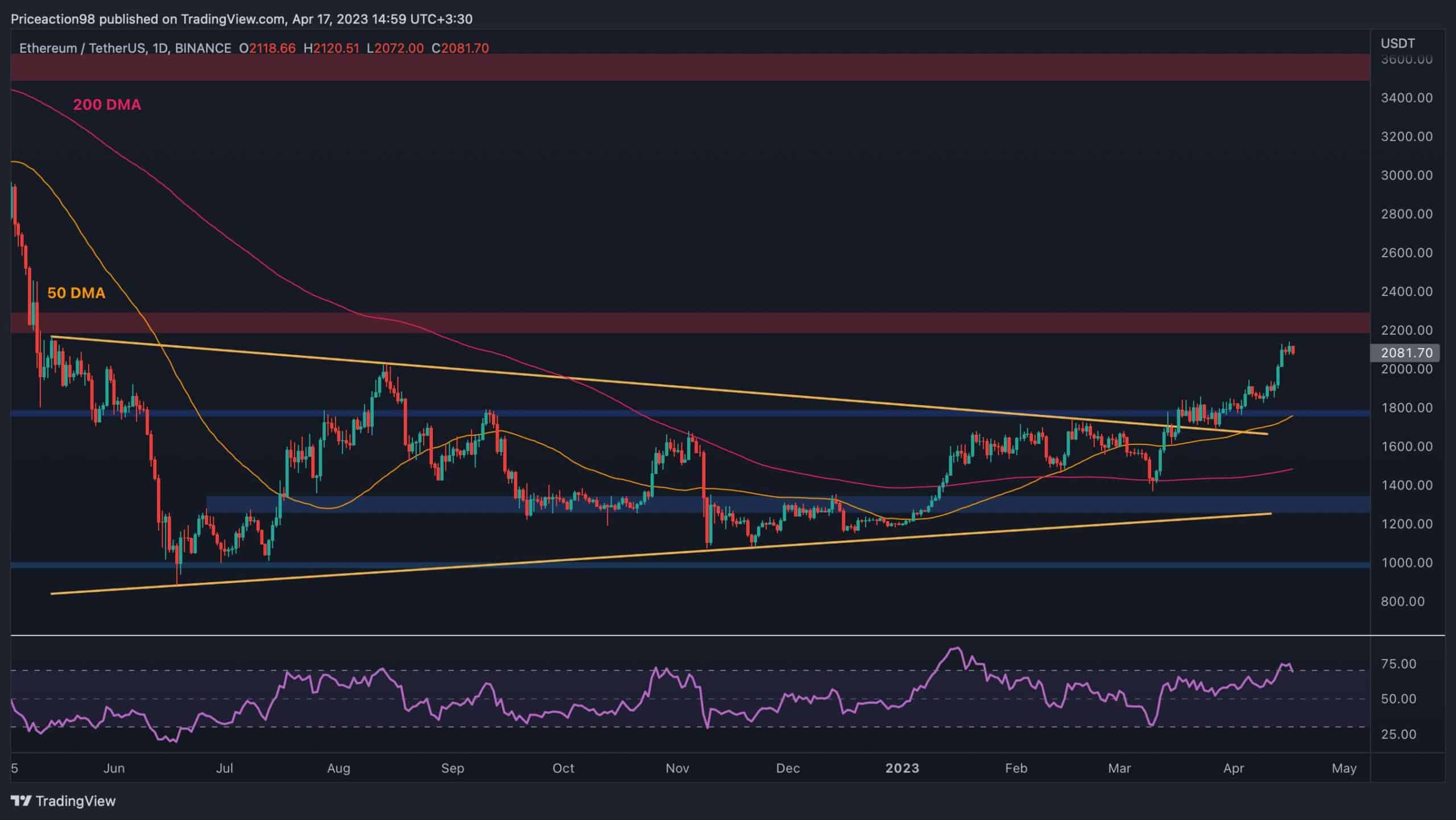Select the 50 DMA moving average label
This screenshot has height=820, width=1456.
[x=75, y=294]
